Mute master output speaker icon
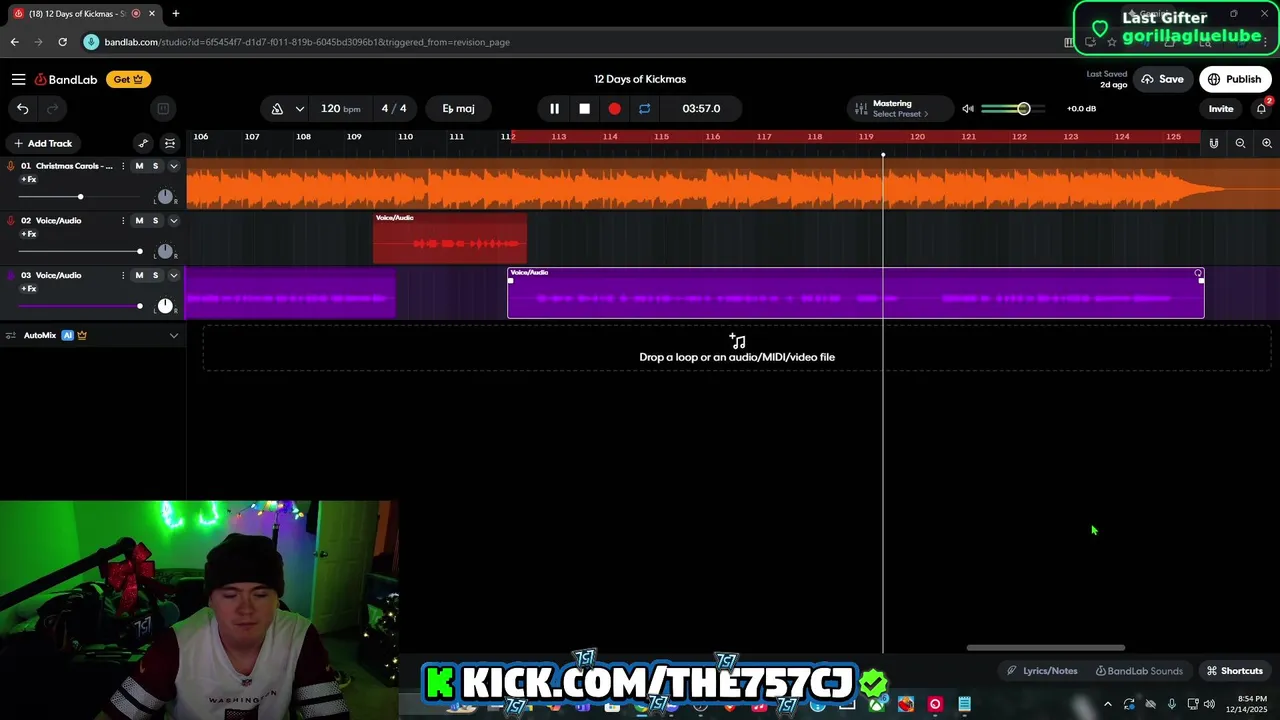This screenshot has height=720, width=1280. click(x=967, y=108)
